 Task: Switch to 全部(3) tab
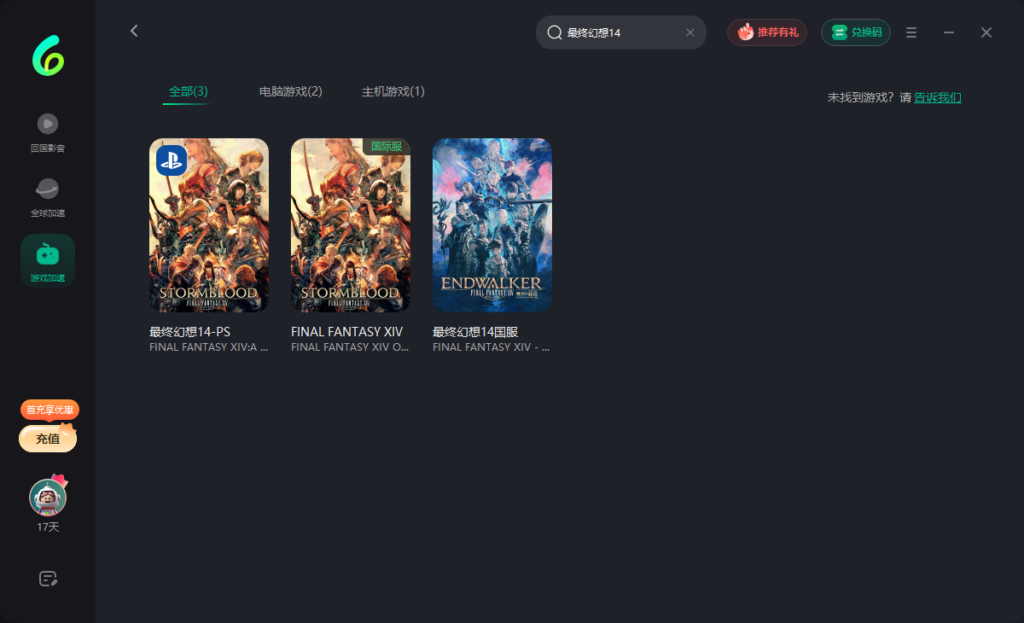(x=188, y=92)
